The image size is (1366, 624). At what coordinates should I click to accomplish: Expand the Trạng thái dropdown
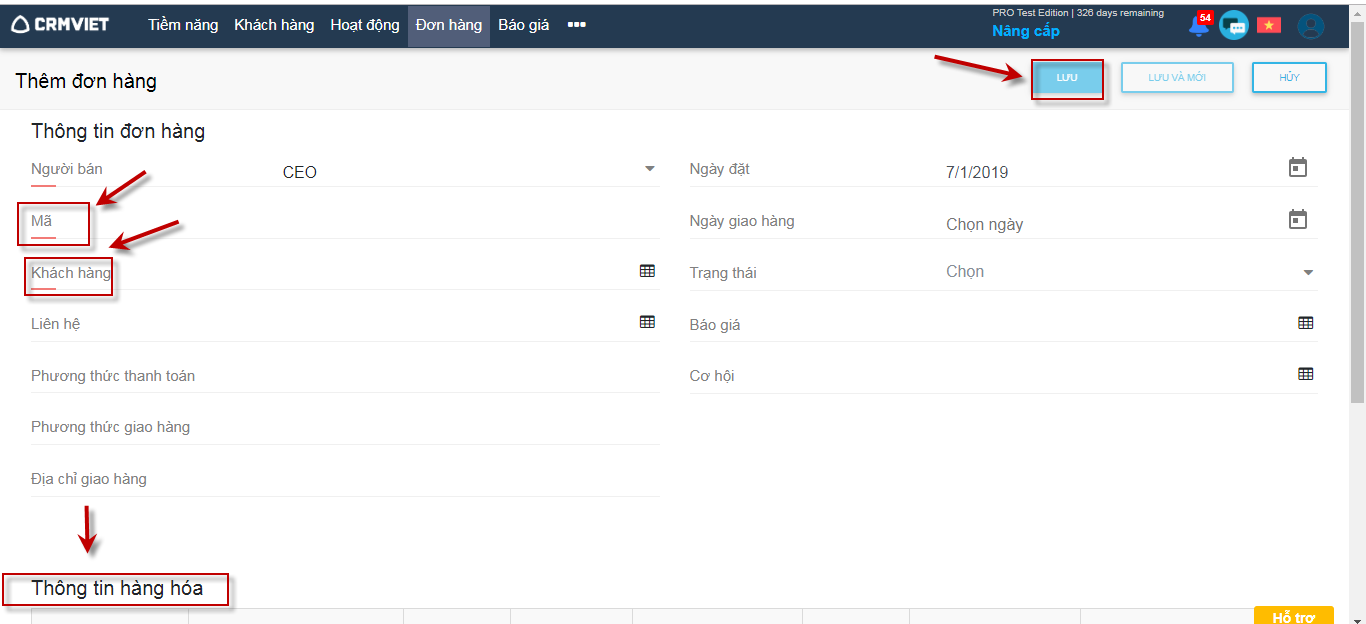[1308, 273]
